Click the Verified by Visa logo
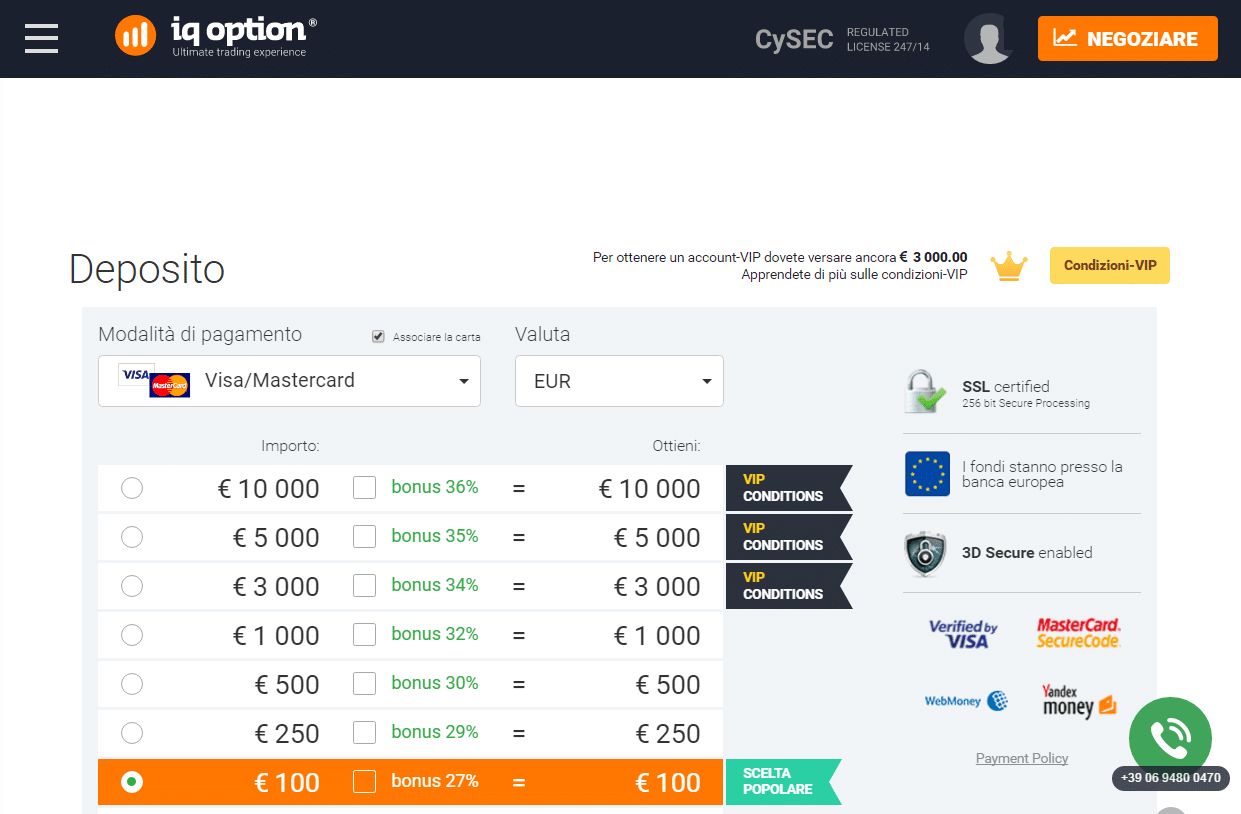This screenshot has height=814, width=1241. 963,634
